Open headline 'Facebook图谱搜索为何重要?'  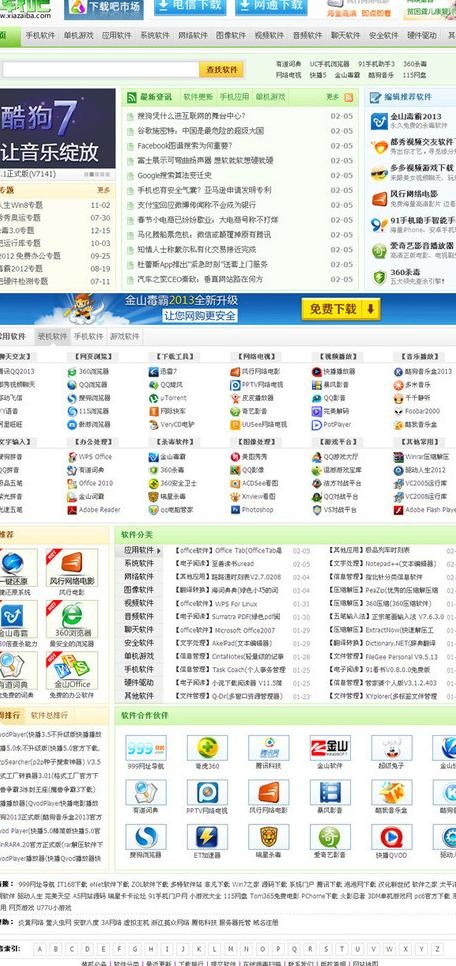click(x=184, y=145)
